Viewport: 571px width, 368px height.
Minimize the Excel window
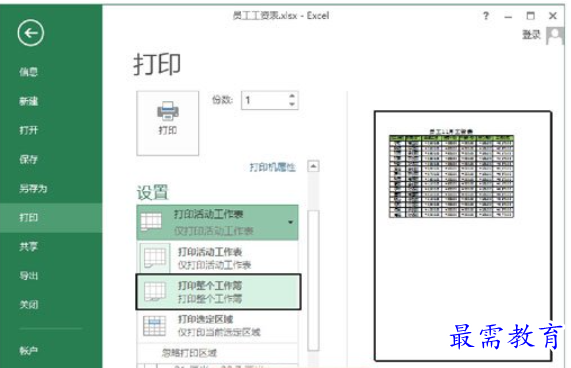coord(508,16)
